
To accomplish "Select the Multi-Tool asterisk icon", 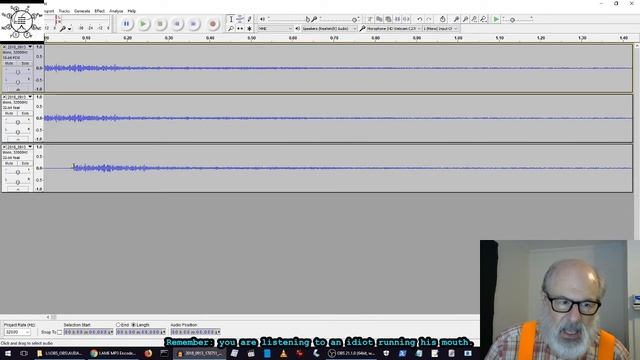I will point(249,29).
